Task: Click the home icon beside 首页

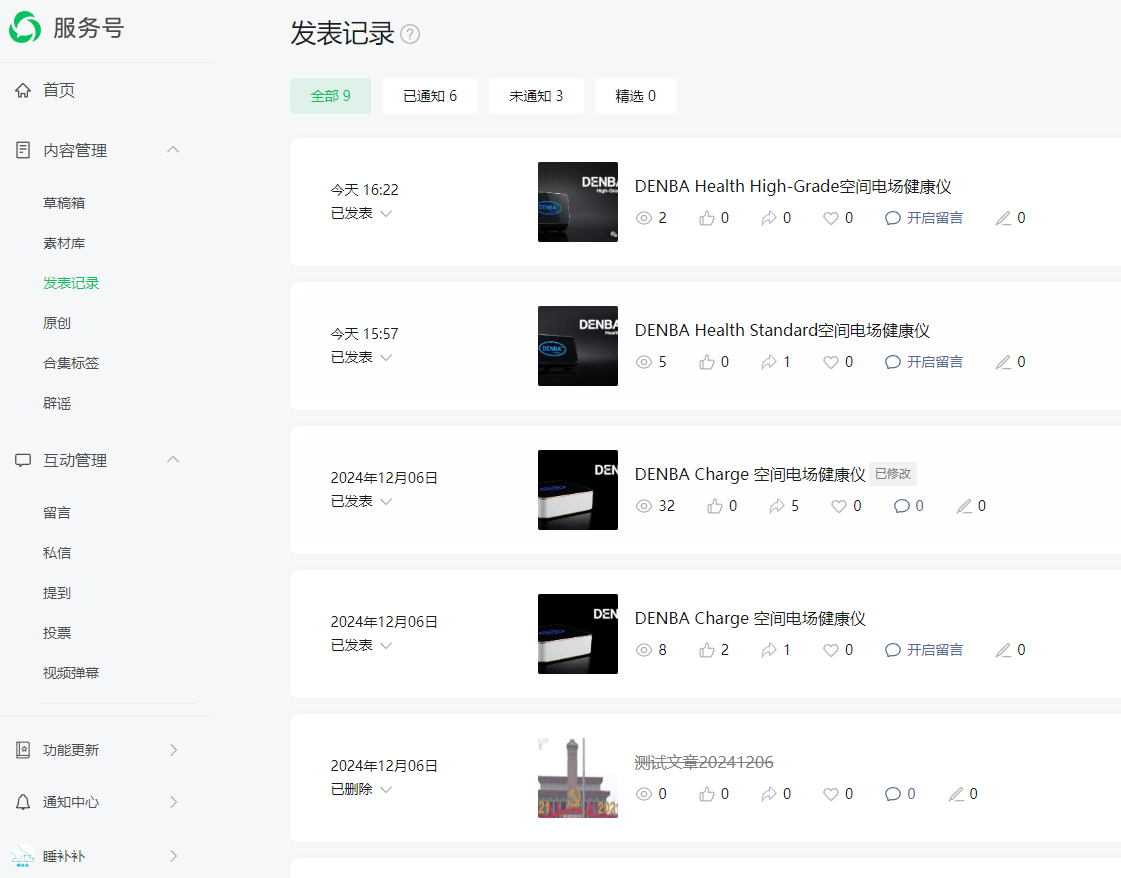Action: tap(23, 90)
